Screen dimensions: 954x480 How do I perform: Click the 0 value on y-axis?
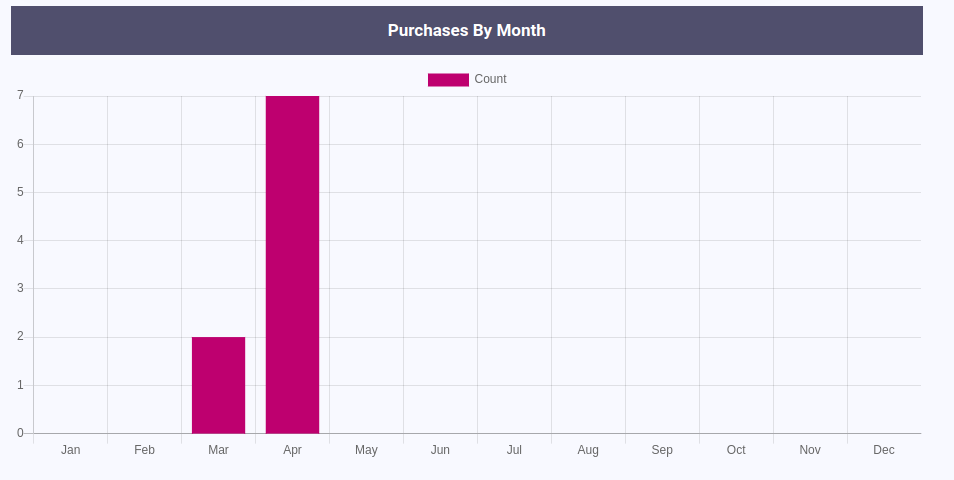[20, 433]
